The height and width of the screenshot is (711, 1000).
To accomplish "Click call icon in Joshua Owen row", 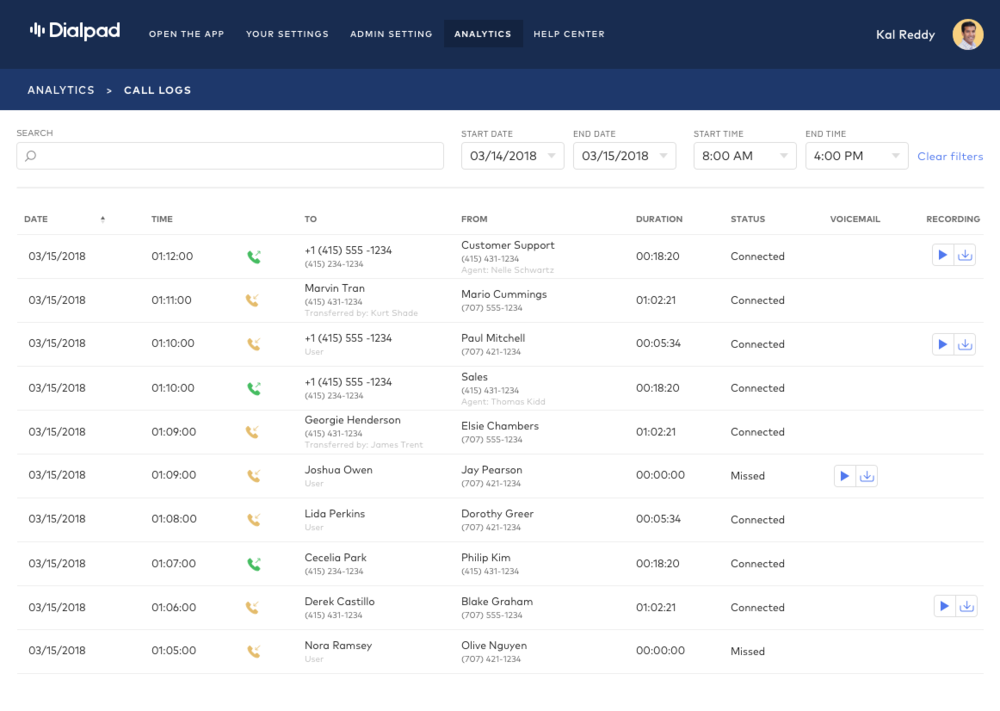I will click(254, 476).
